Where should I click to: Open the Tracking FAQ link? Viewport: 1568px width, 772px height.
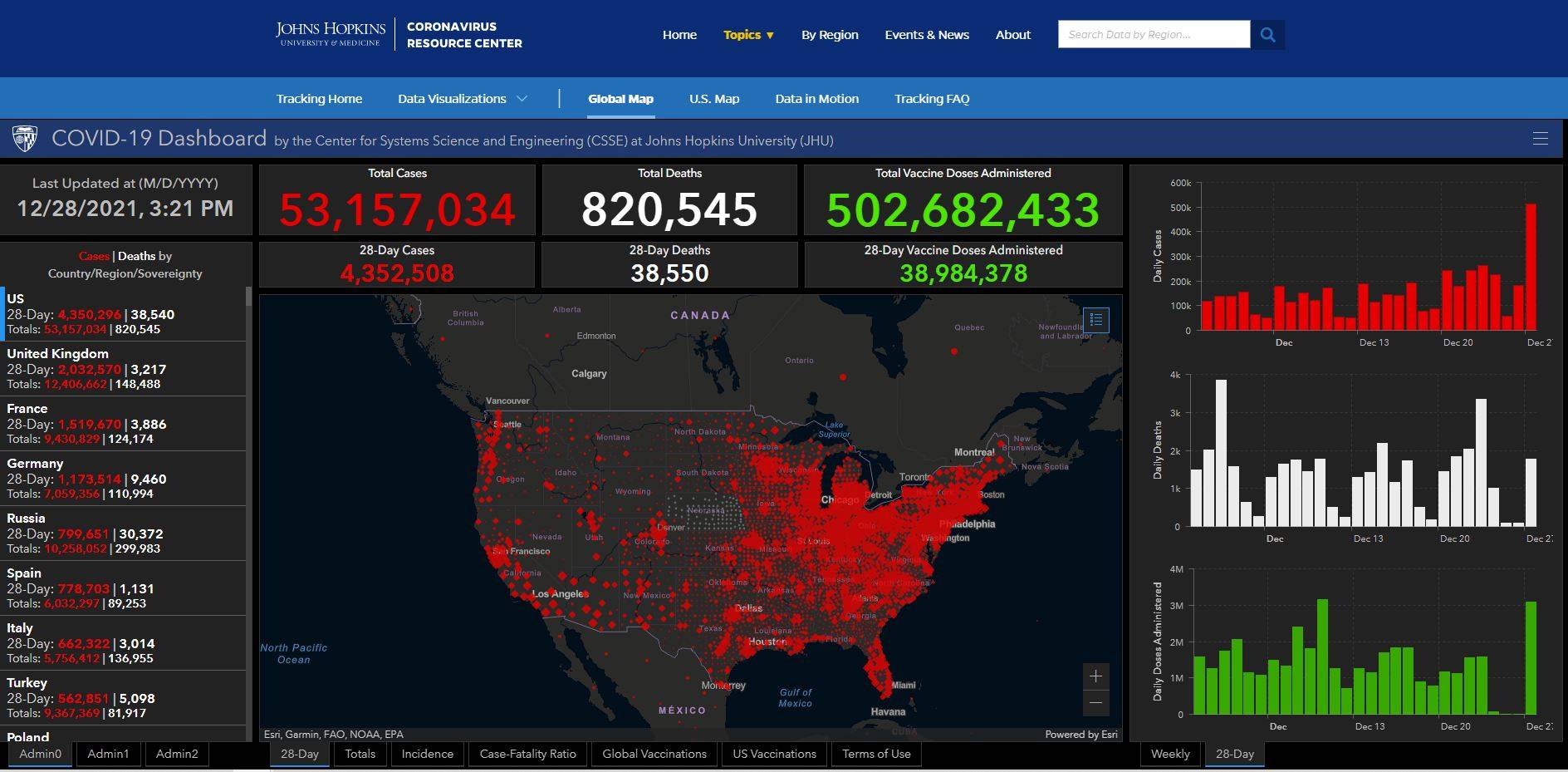[x=931, y=99]
